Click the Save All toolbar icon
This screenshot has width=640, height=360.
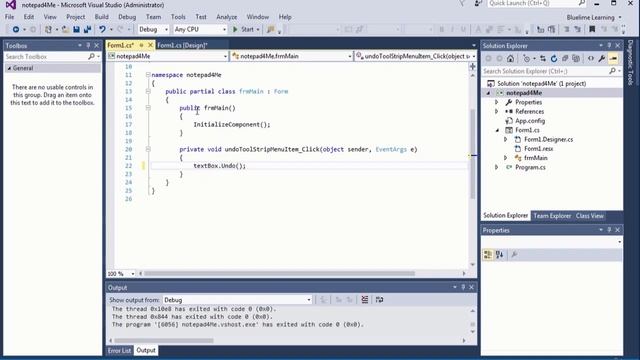click(x=87, y=29)
